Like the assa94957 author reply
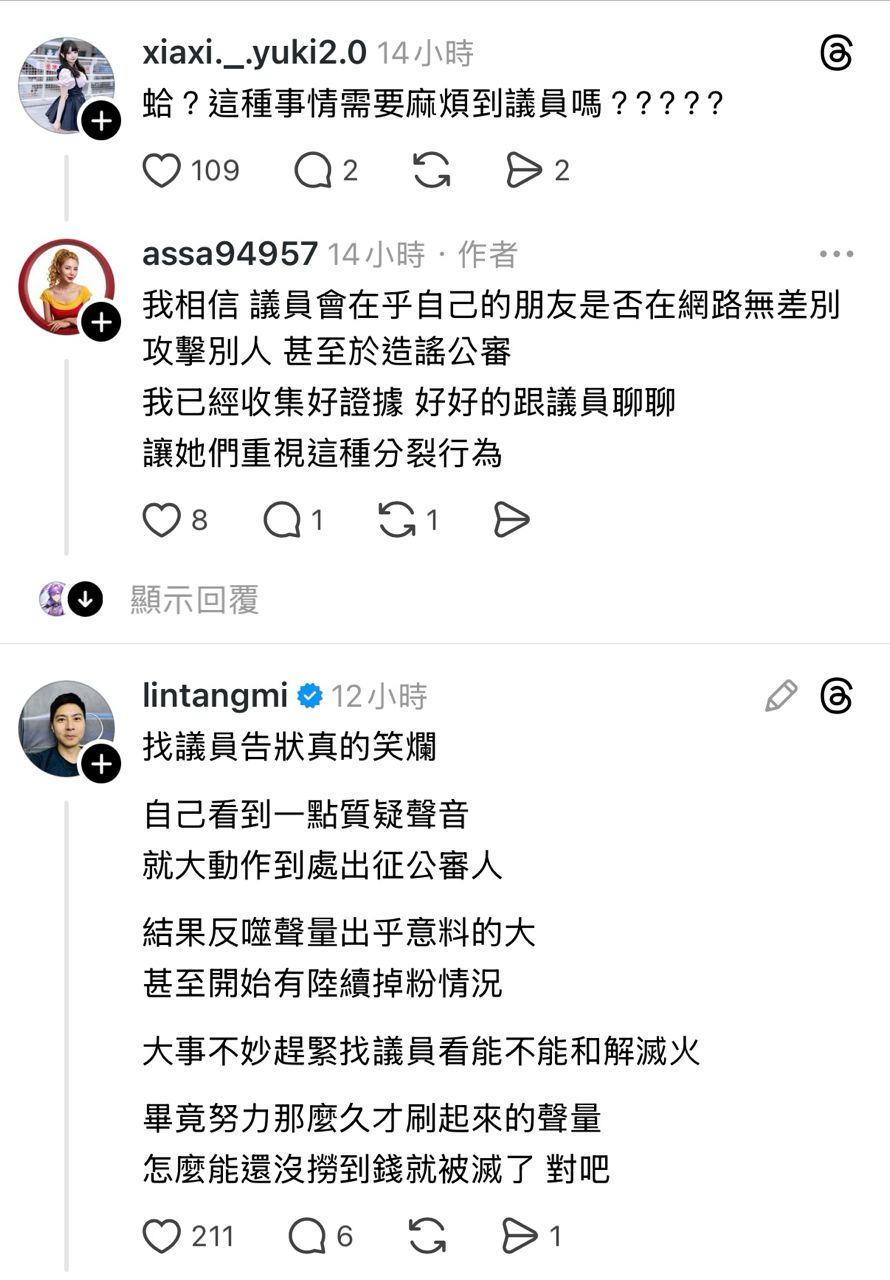 point(162,520)
